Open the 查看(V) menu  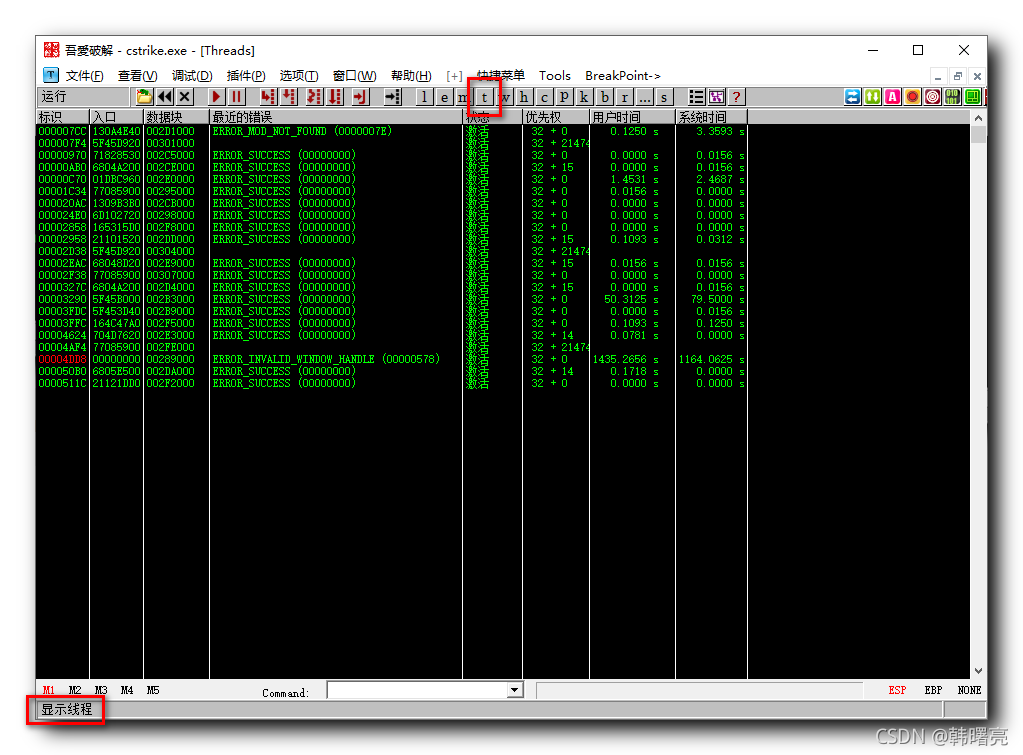click(x=138, y=76)
